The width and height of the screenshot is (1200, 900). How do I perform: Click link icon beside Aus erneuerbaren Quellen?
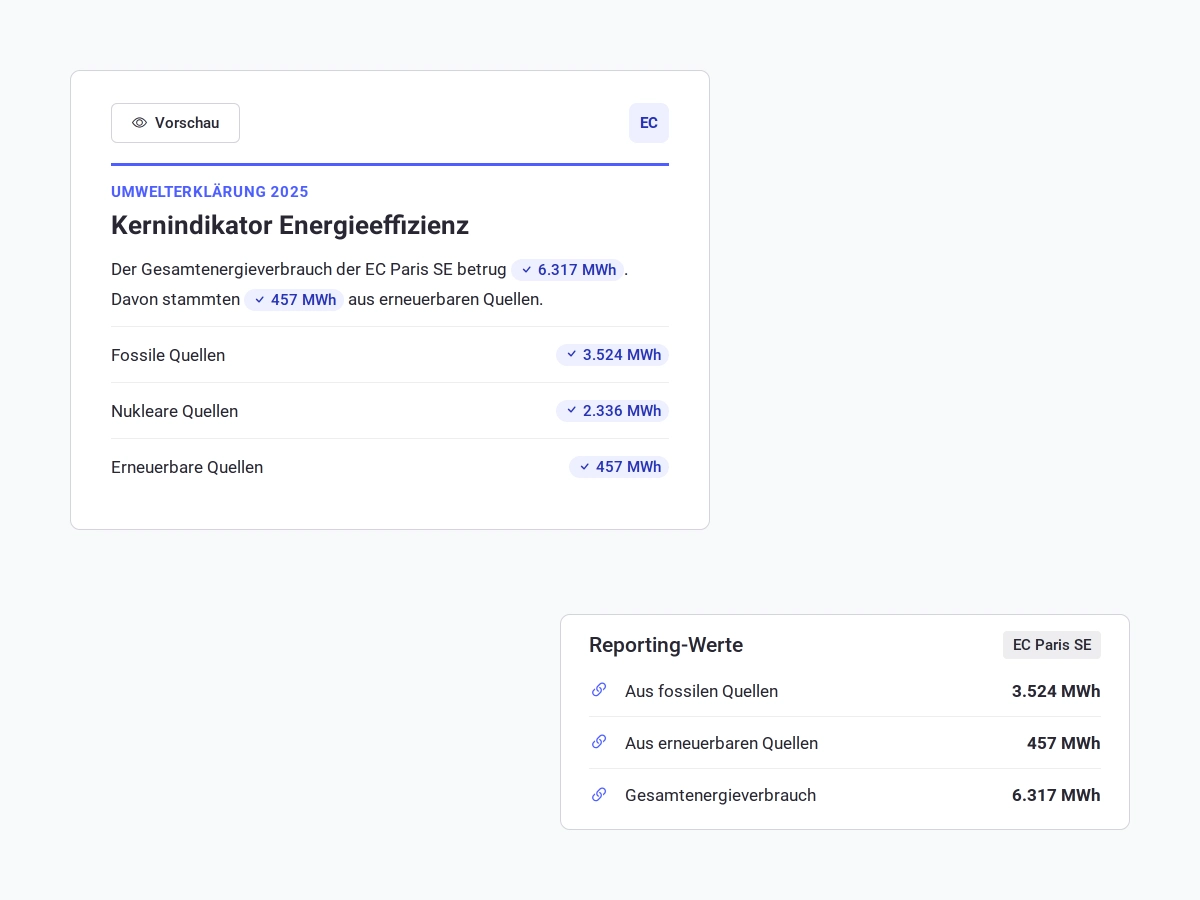599,742
